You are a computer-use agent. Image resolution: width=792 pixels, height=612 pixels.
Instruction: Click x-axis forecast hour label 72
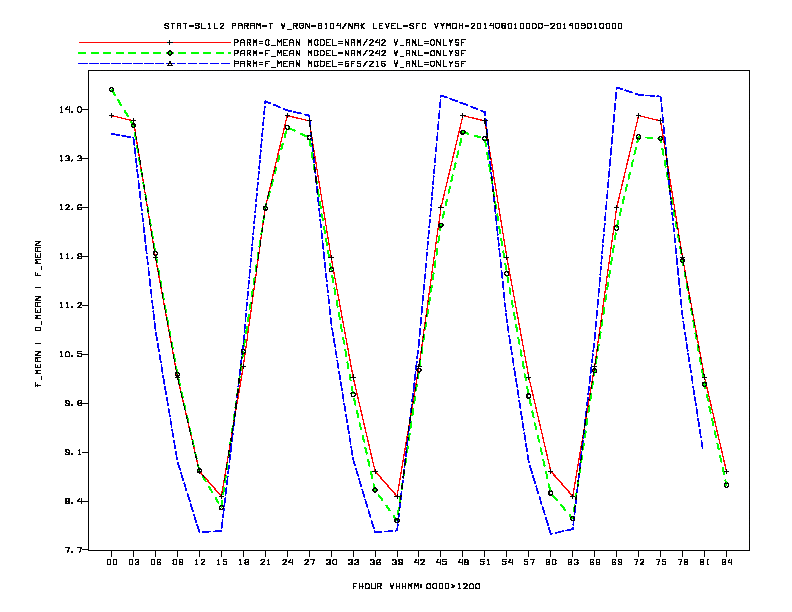click(638, 562)
